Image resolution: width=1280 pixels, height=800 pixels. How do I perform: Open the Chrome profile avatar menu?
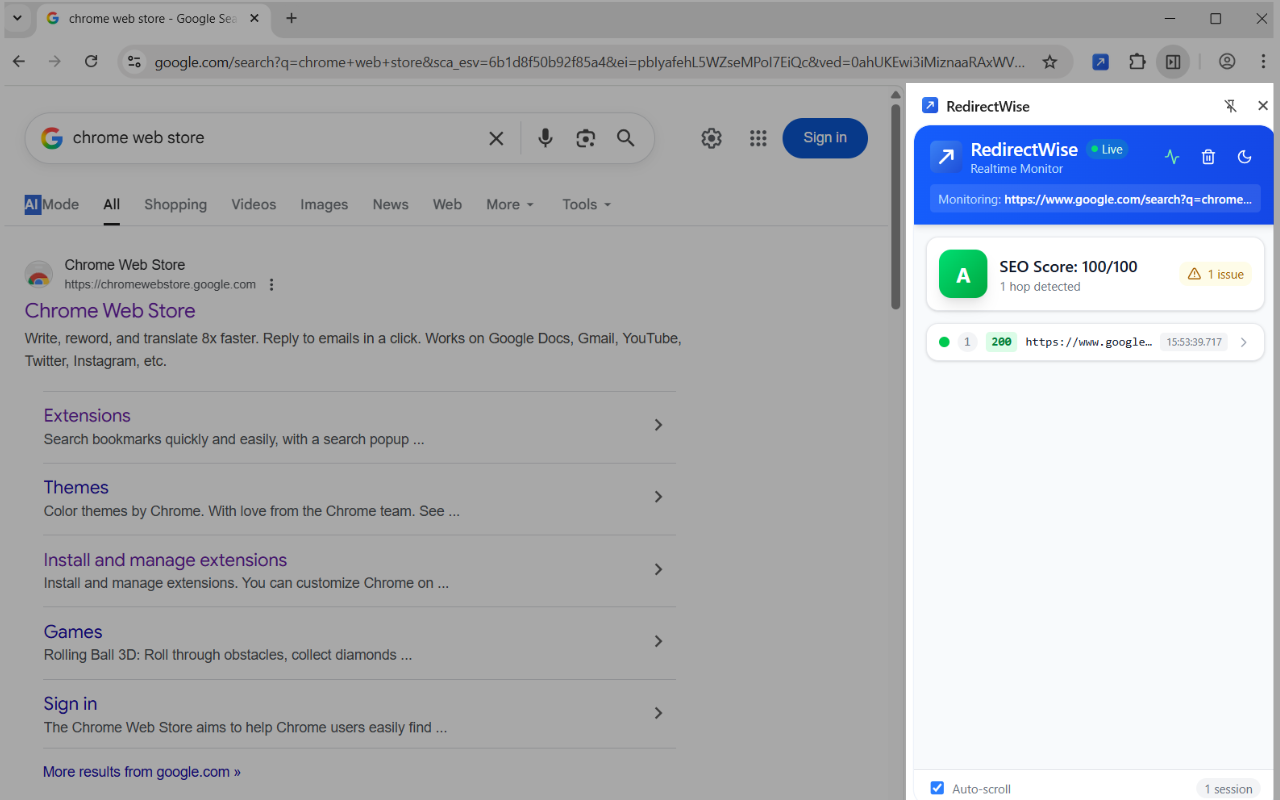point(1227,62)
